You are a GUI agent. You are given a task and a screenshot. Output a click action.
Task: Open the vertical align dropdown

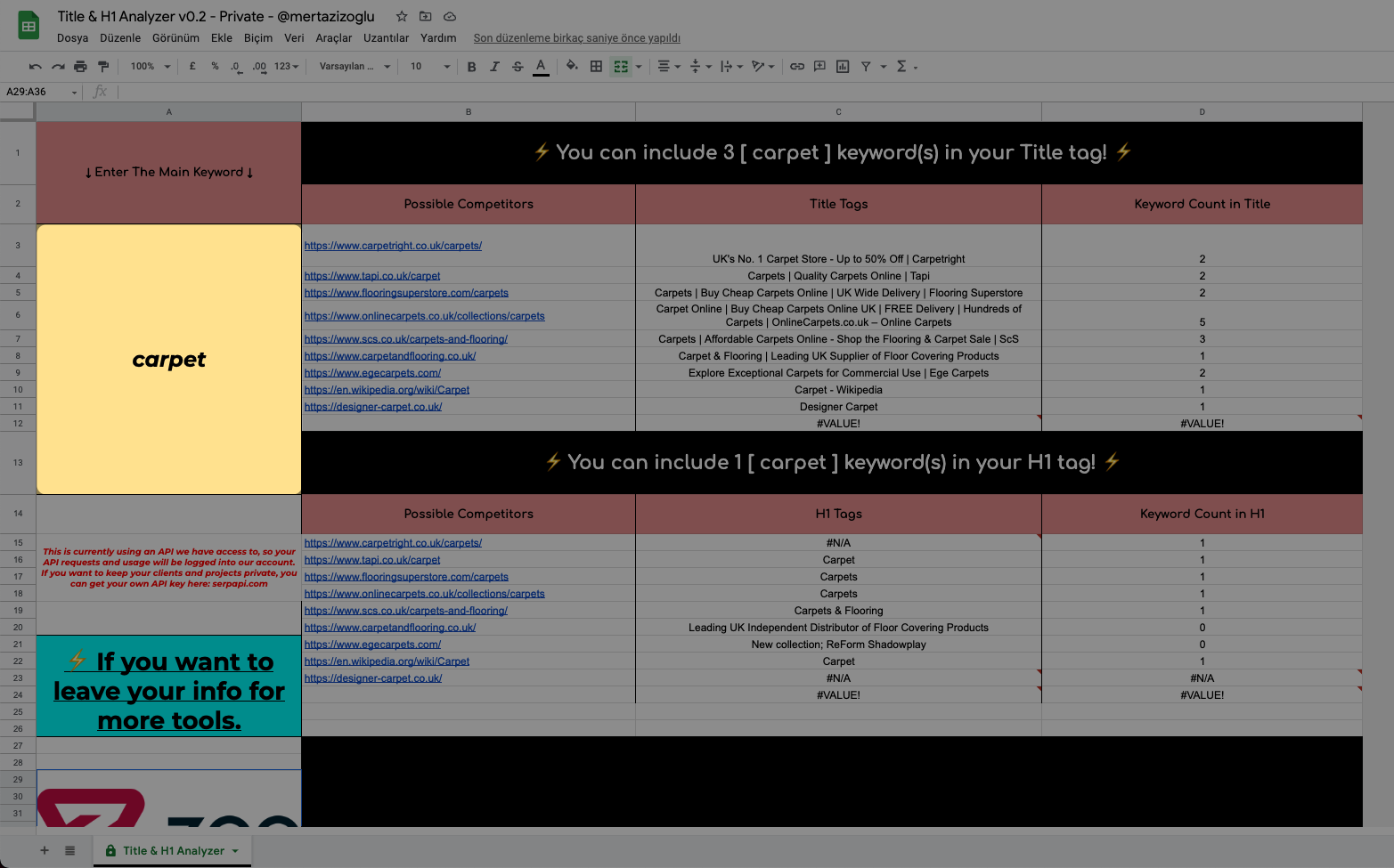[701, 67]
